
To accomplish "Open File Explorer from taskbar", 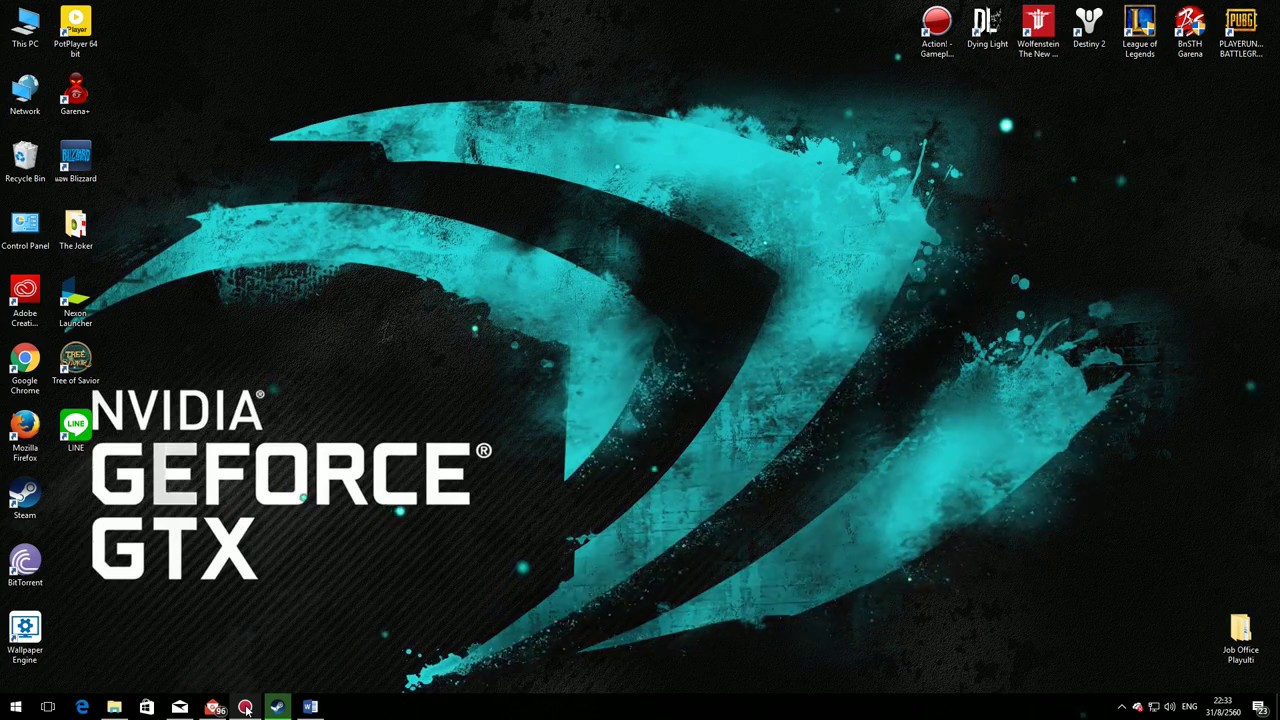I will [114, 707].
